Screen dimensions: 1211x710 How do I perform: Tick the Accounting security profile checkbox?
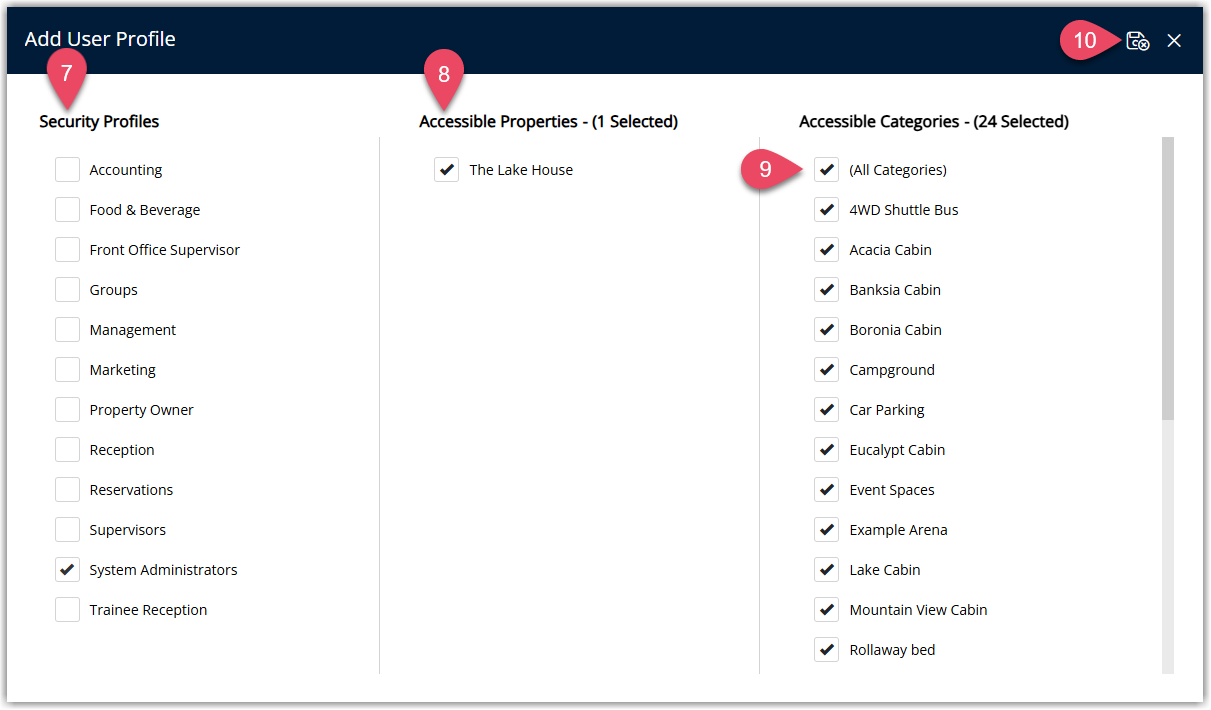67,169
